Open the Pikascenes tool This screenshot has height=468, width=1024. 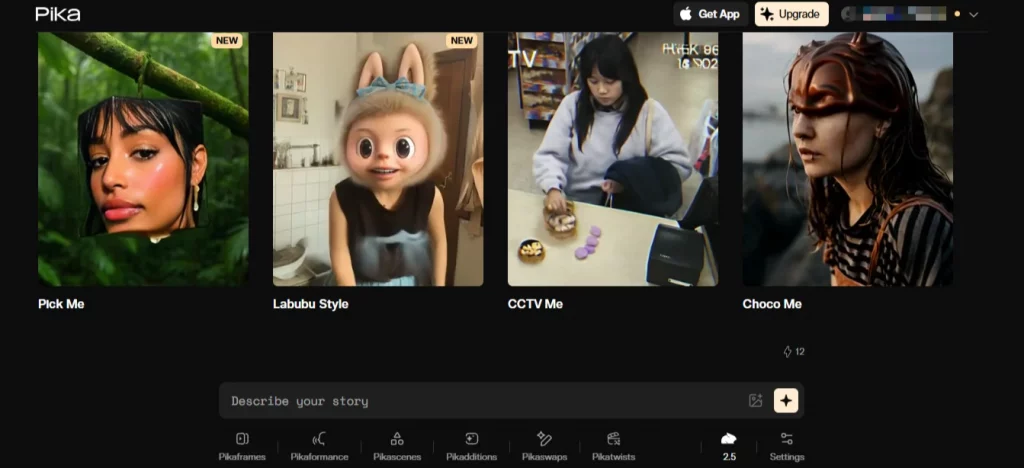point(397,445)
